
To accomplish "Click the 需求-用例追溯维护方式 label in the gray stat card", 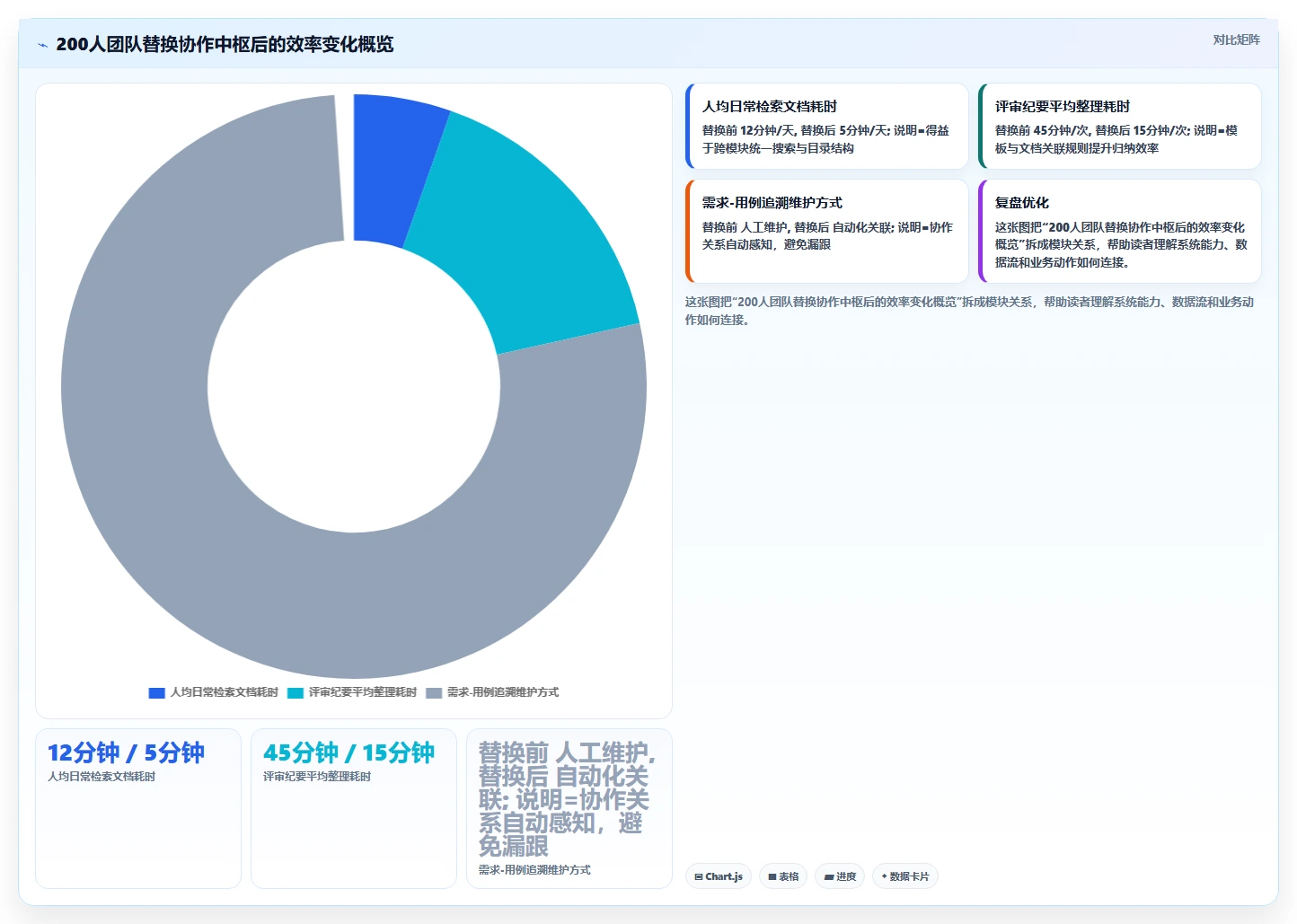I will pos(534,870).
